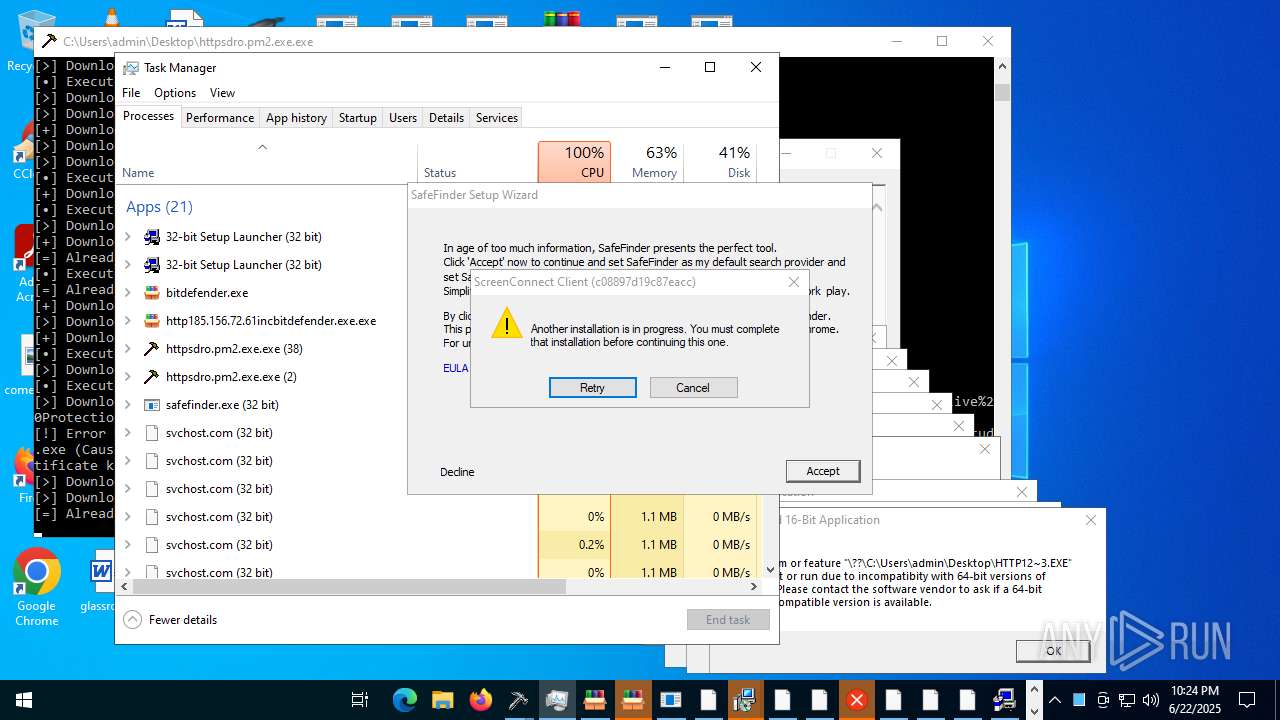The width and height of the screenshot is (1280, 720).
Task: Switch to the Performance tab
Action: [220, 117]
